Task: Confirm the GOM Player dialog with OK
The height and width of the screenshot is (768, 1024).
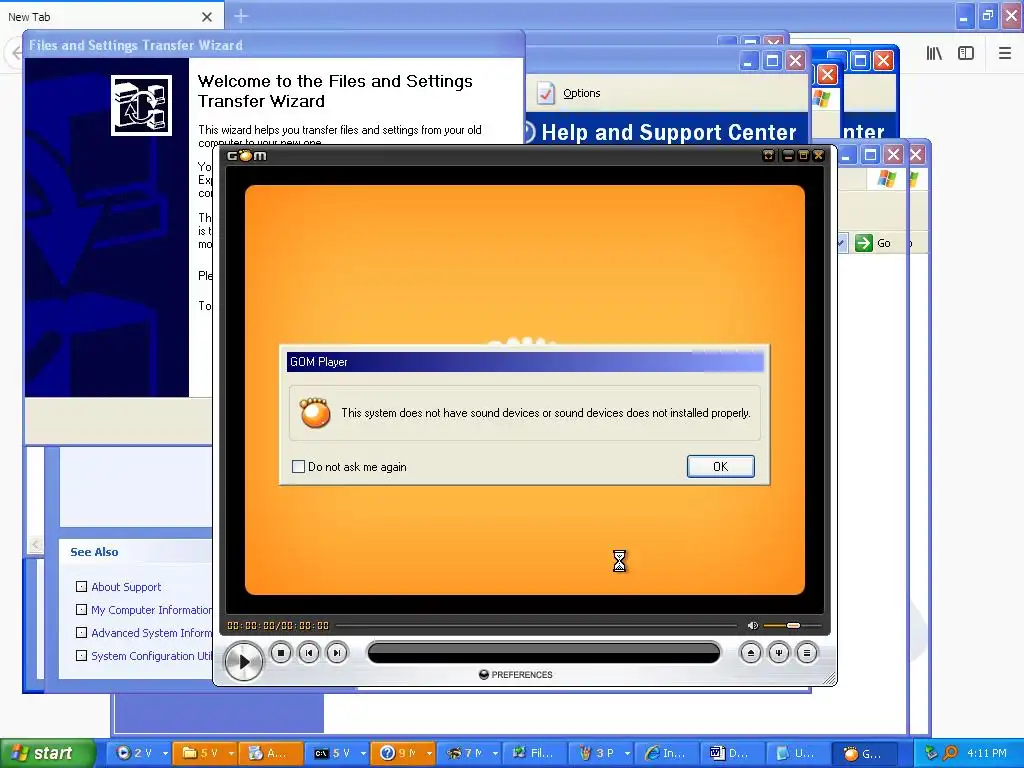Action: [x=720, y=466]
